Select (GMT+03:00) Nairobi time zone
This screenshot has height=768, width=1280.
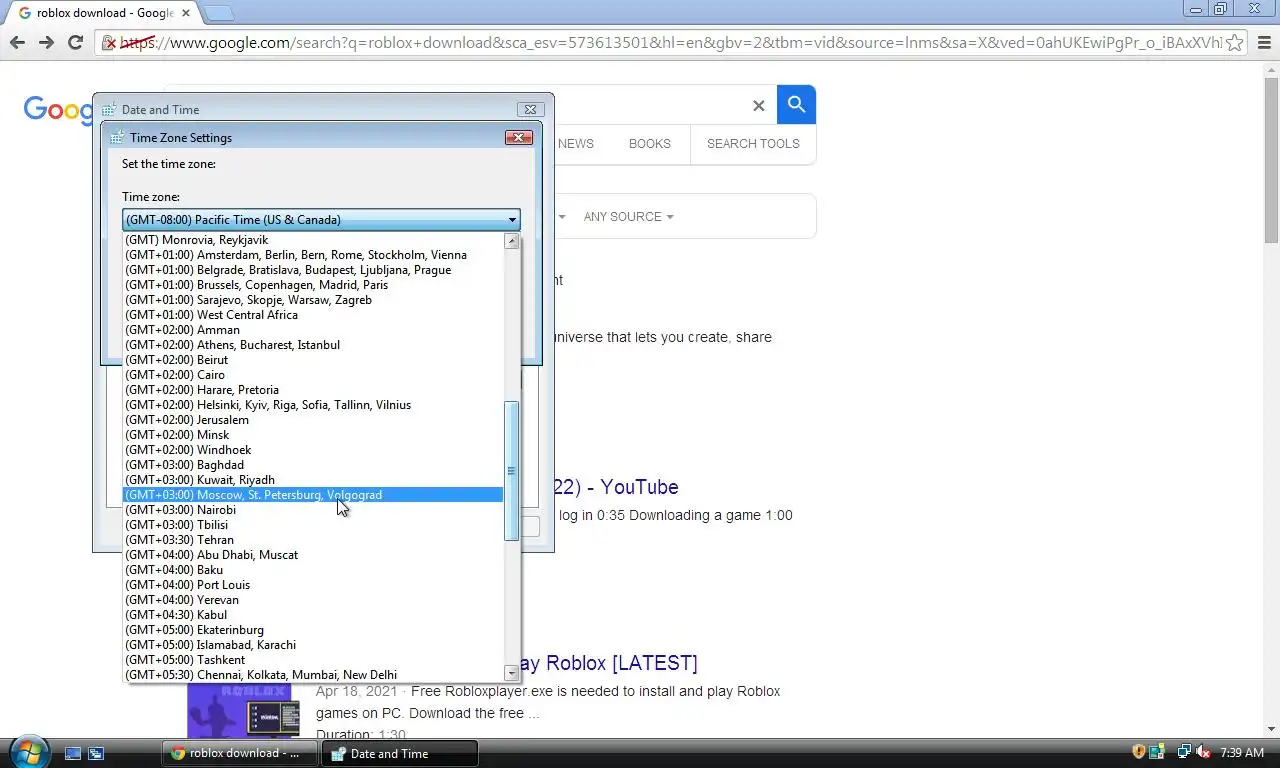click(x=313, y=510)
